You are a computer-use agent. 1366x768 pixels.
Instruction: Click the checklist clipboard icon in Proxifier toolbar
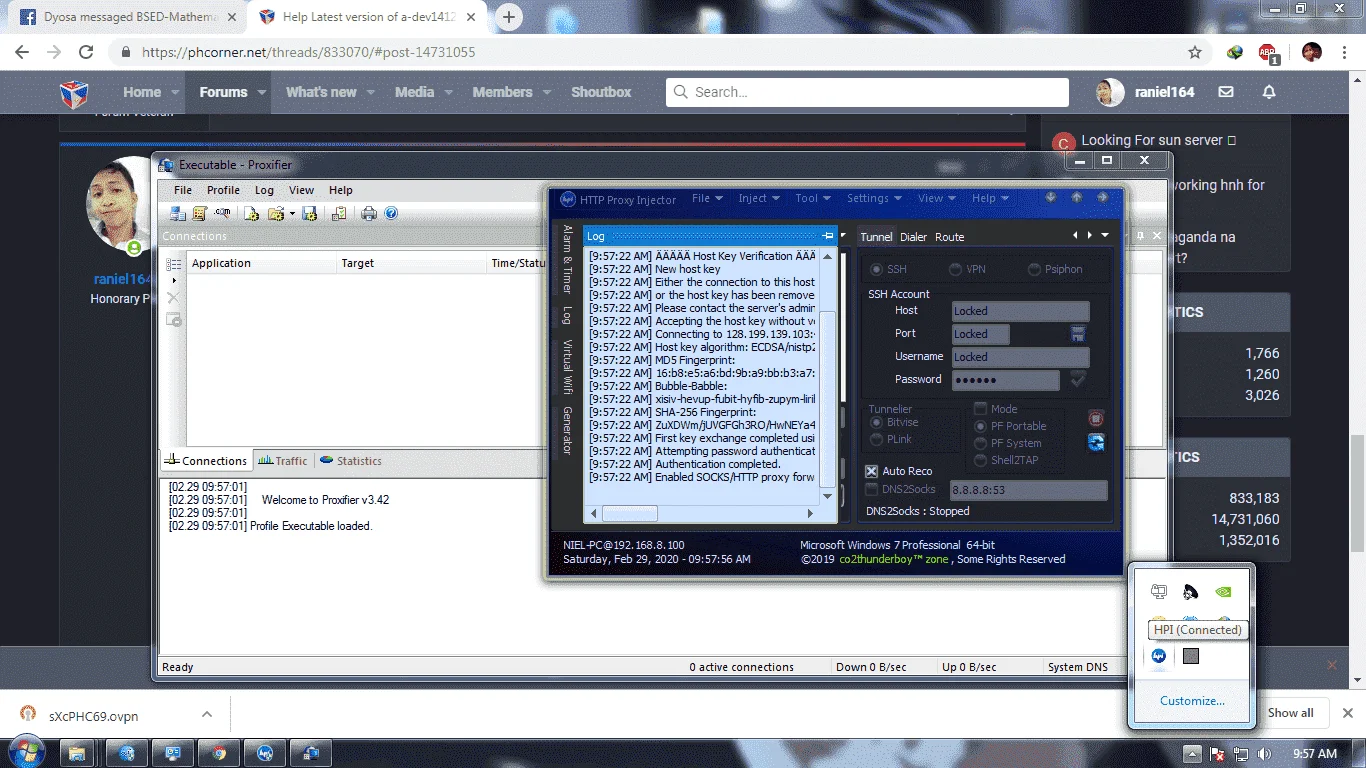(x=339, y=213)
